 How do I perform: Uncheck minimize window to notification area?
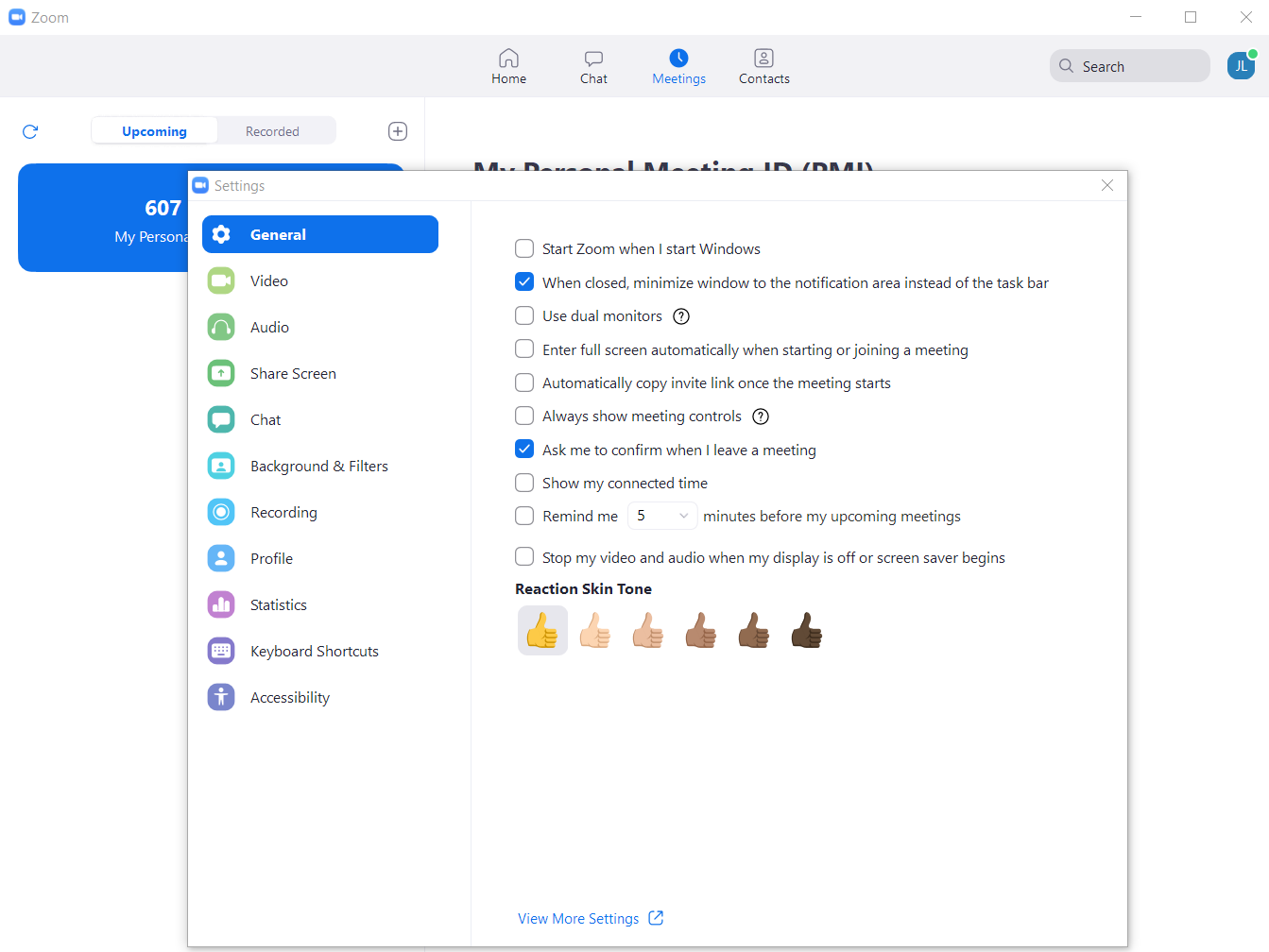coord(524,281)
